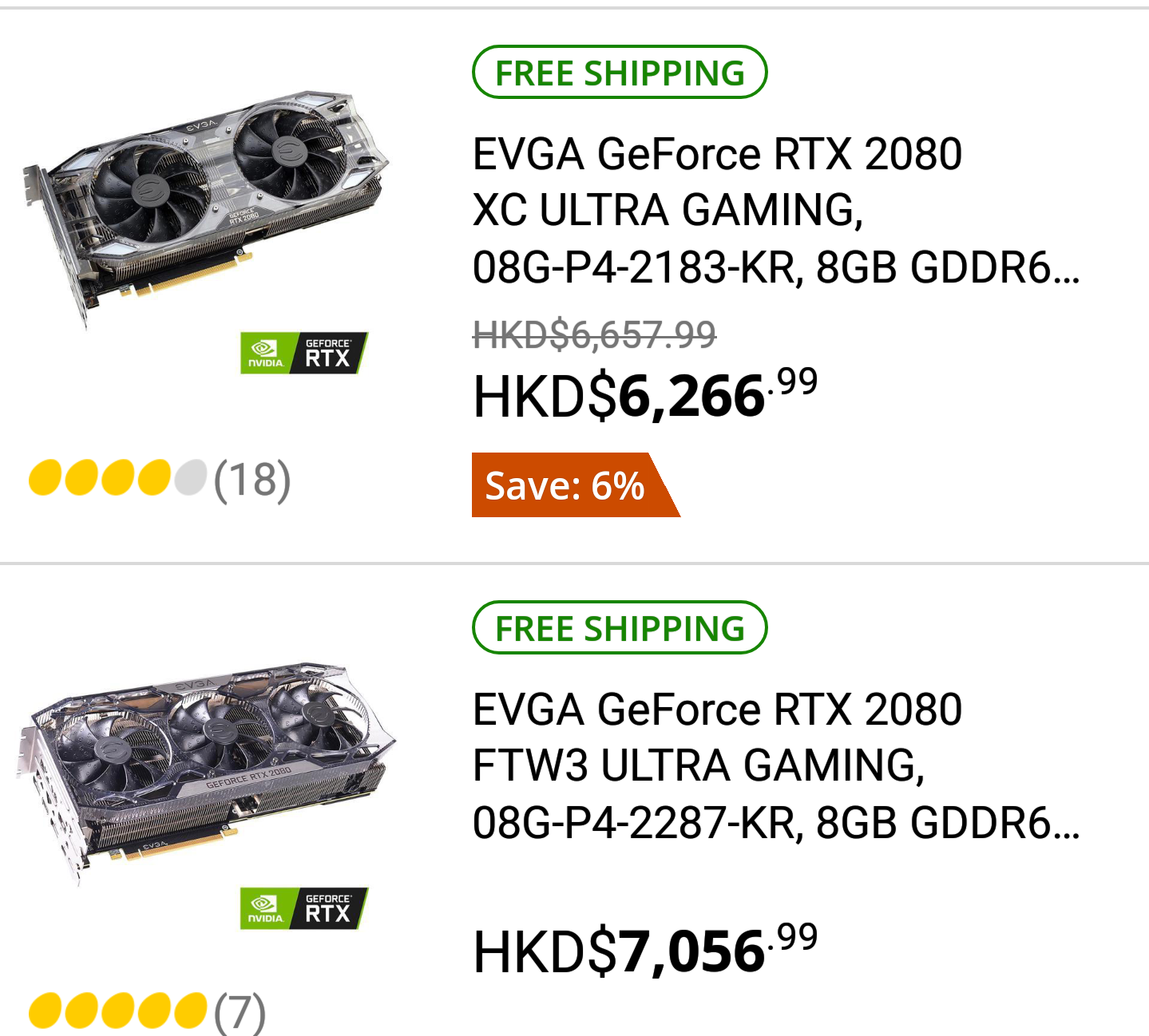Click the crossed-out HKD$6,657.99 original price

[x=594, y=334]
